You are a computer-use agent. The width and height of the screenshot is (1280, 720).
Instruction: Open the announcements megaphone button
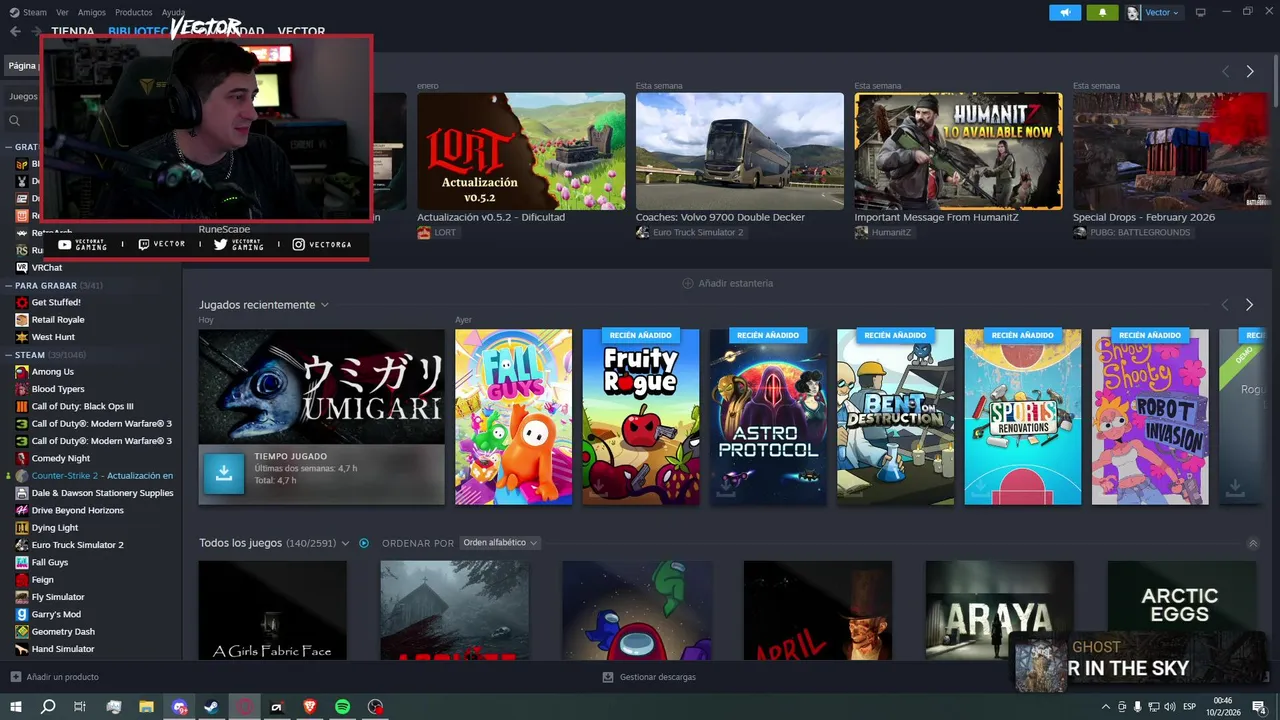coord(1065,12)
